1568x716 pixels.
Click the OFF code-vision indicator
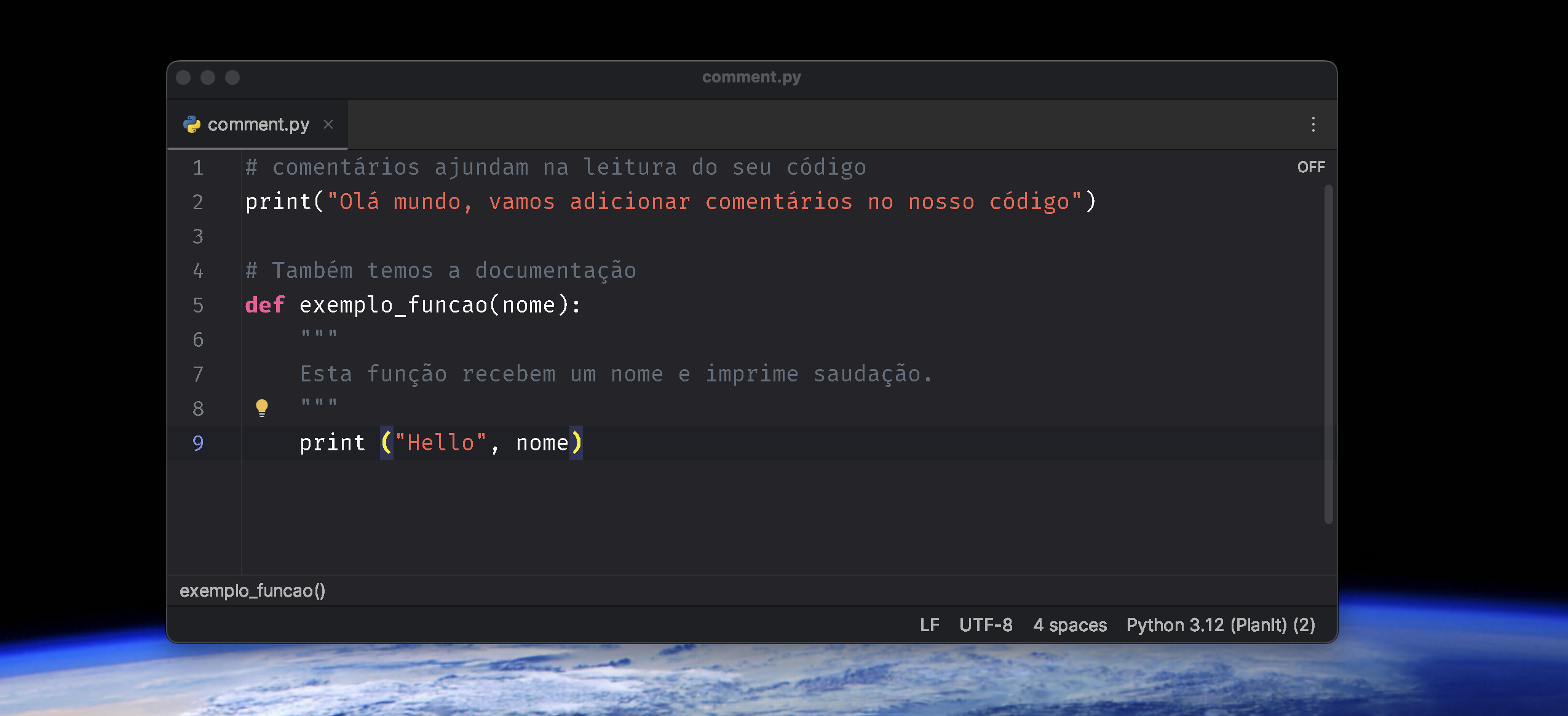pos(1311,166)
